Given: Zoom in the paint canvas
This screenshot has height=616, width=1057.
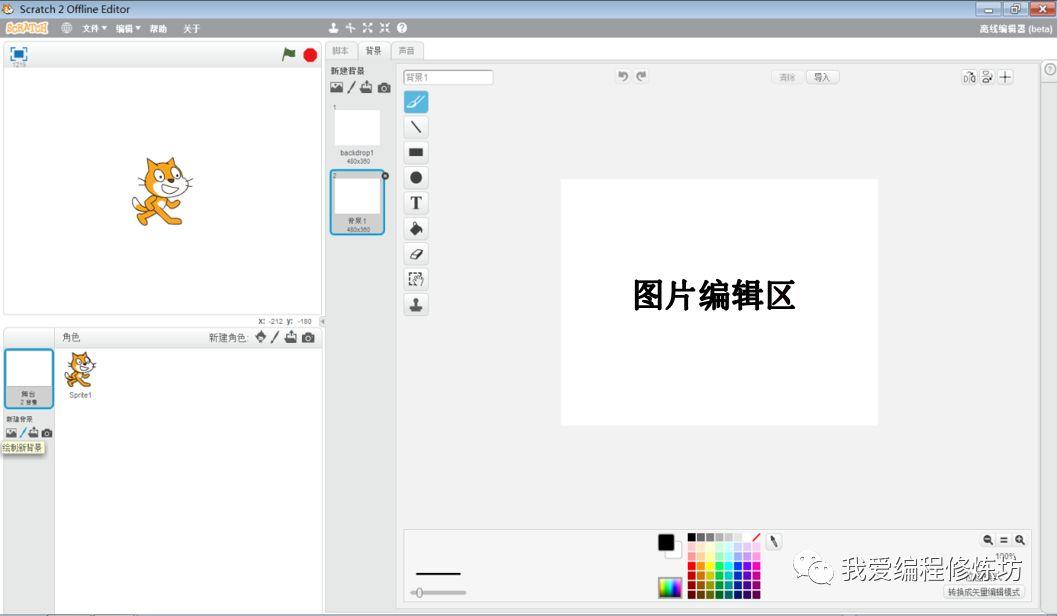Looking at the screenshot, I should 1020,540.
